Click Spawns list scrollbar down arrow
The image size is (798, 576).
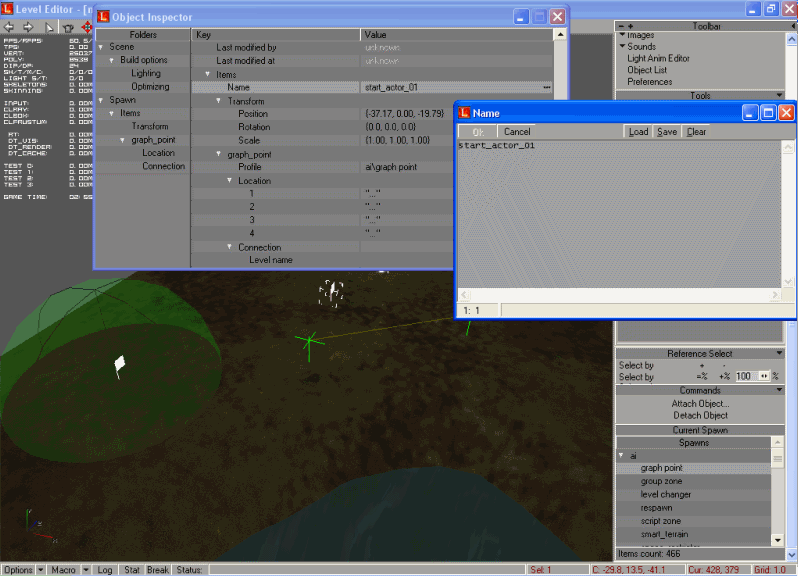click(777, 540)
